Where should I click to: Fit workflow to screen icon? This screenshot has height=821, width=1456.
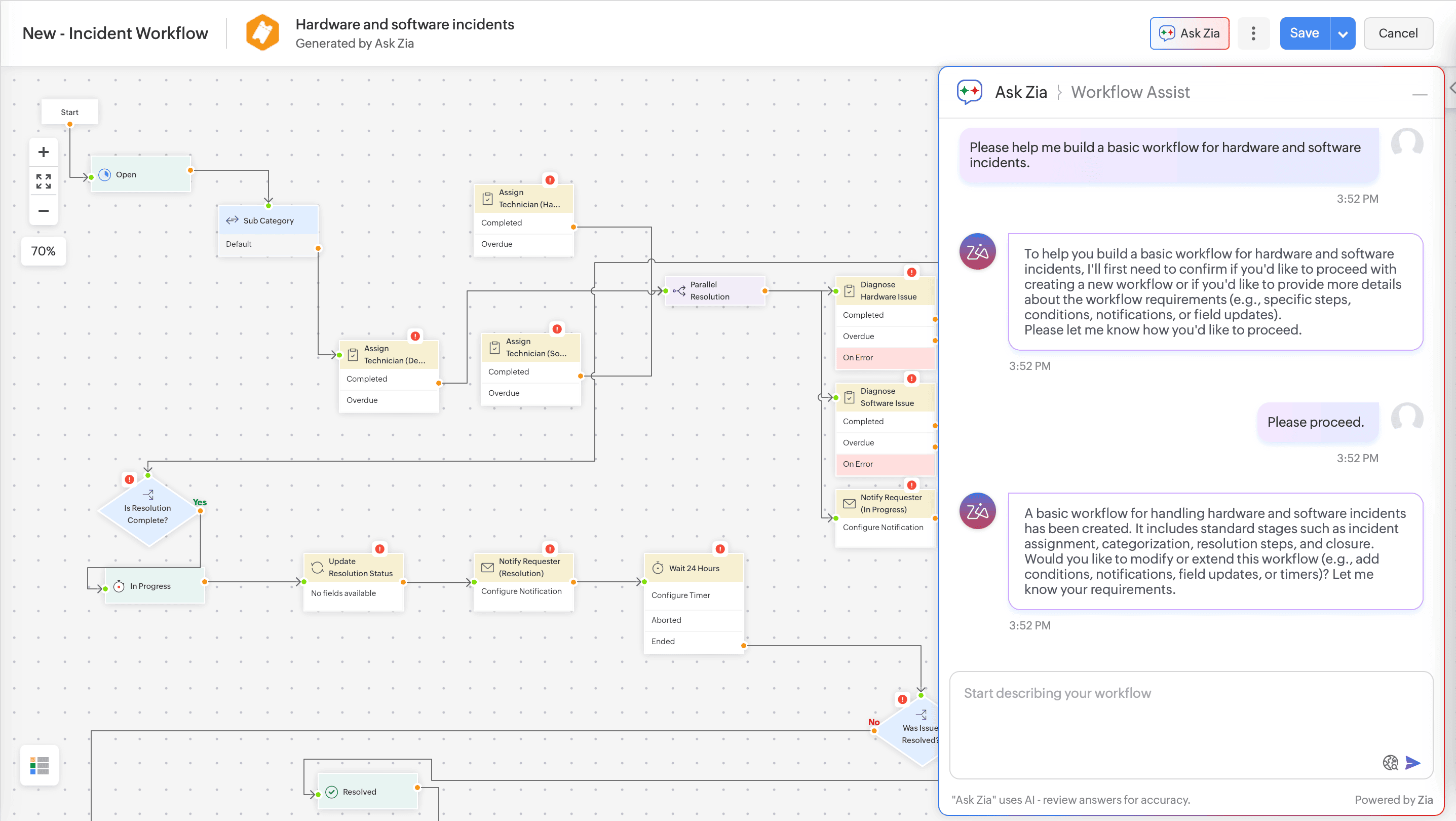click(44, 181)
